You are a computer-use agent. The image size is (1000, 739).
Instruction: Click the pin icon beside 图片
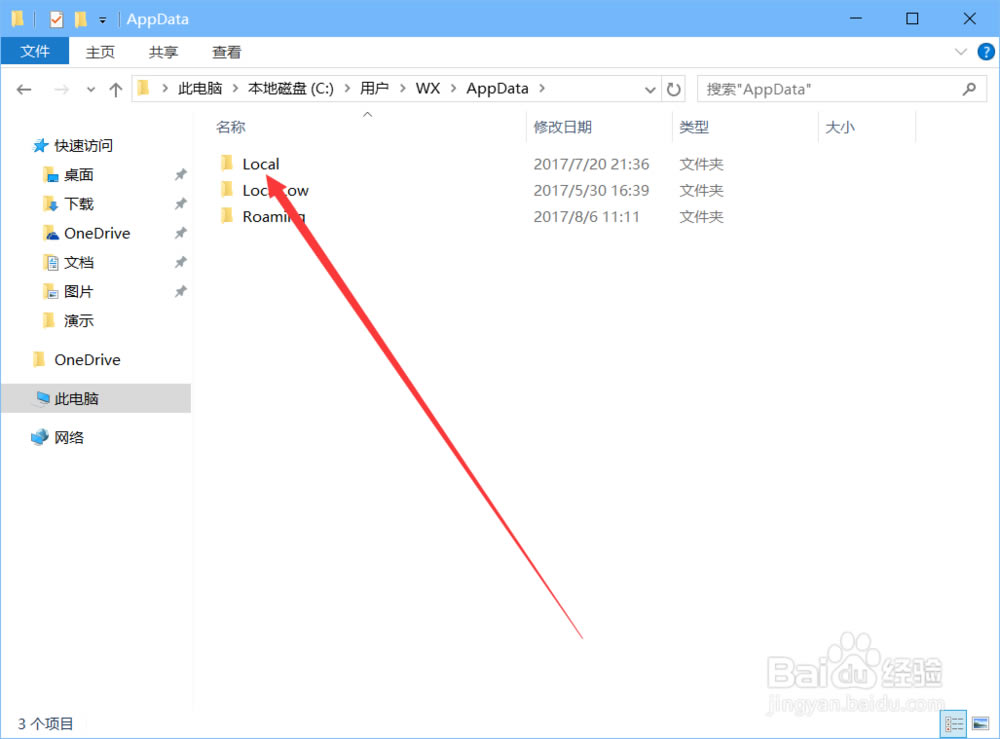(180, 291)
